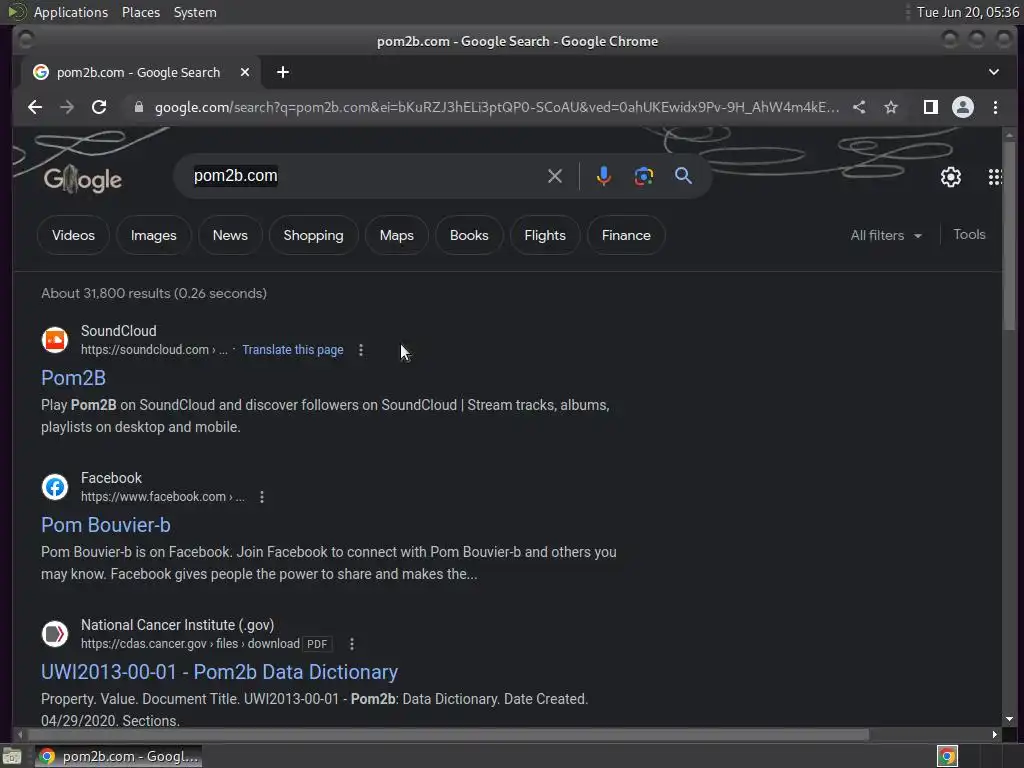Screen dimensions: 1024x768
Task: Switch to Shopping results
Action: [x=313, y=235]
